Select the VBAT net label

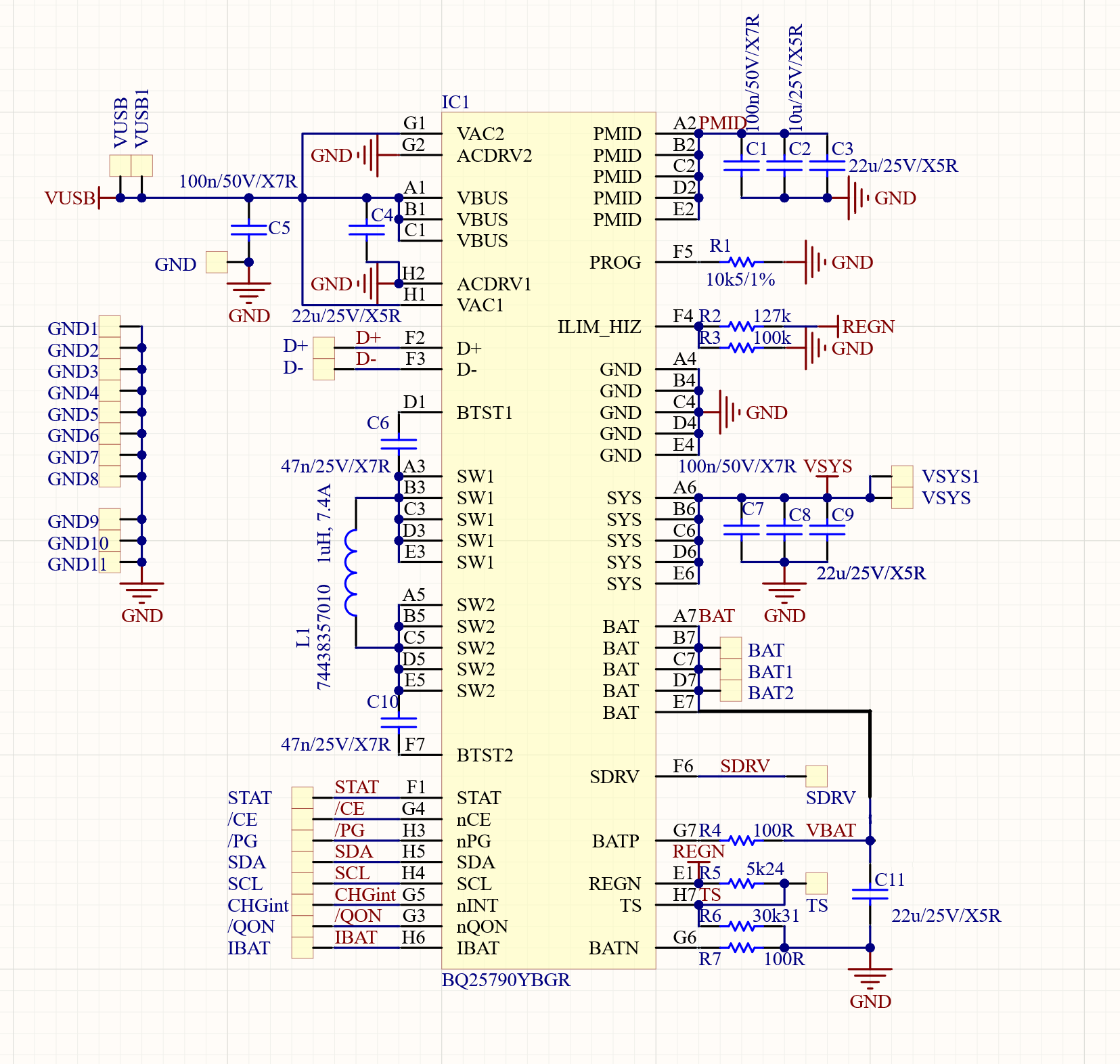click(x=831, y=830)
